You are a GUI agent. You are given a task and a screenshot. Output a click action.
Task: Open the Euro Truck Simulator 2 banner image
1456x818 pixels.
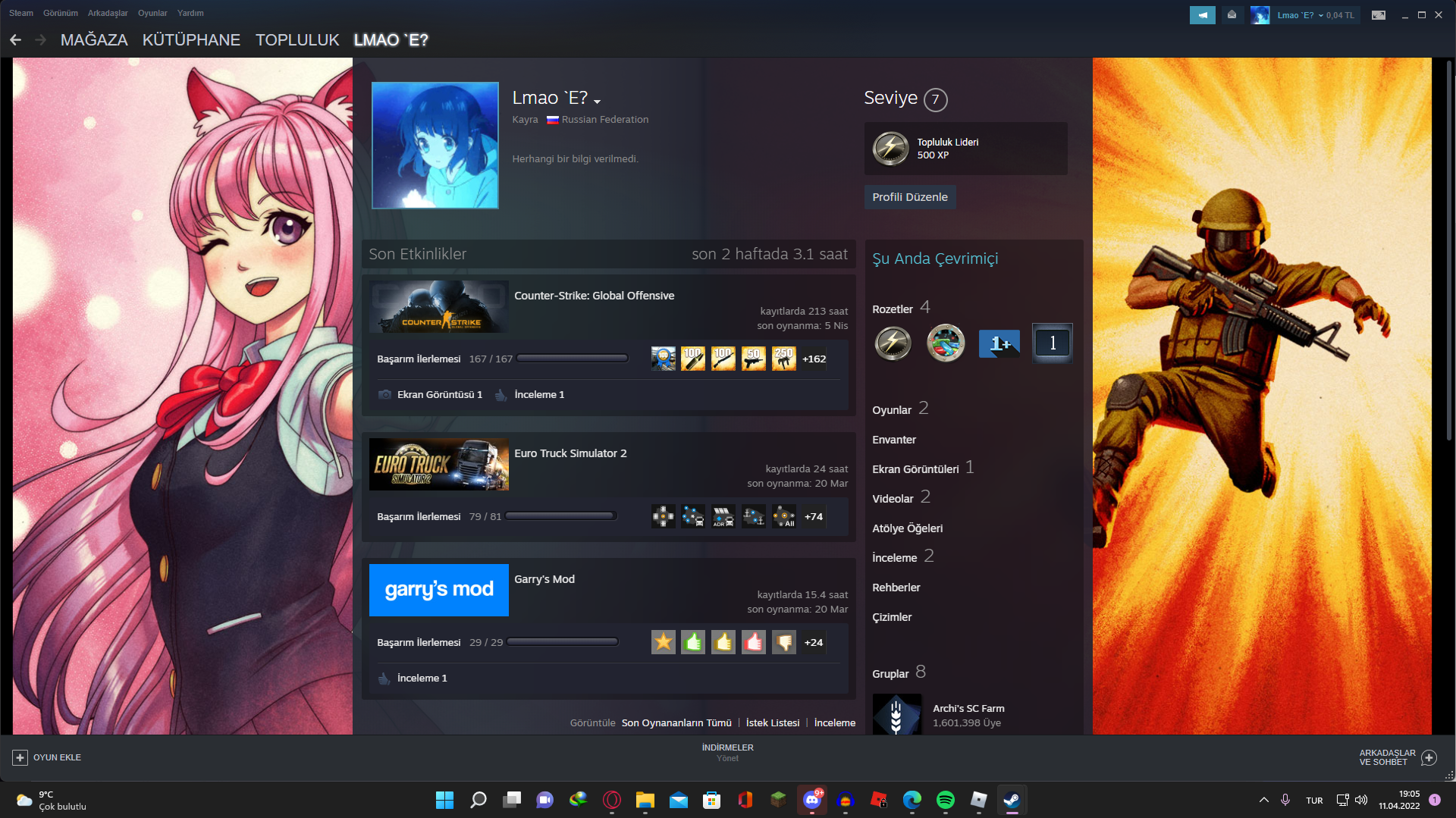(439, 465)
